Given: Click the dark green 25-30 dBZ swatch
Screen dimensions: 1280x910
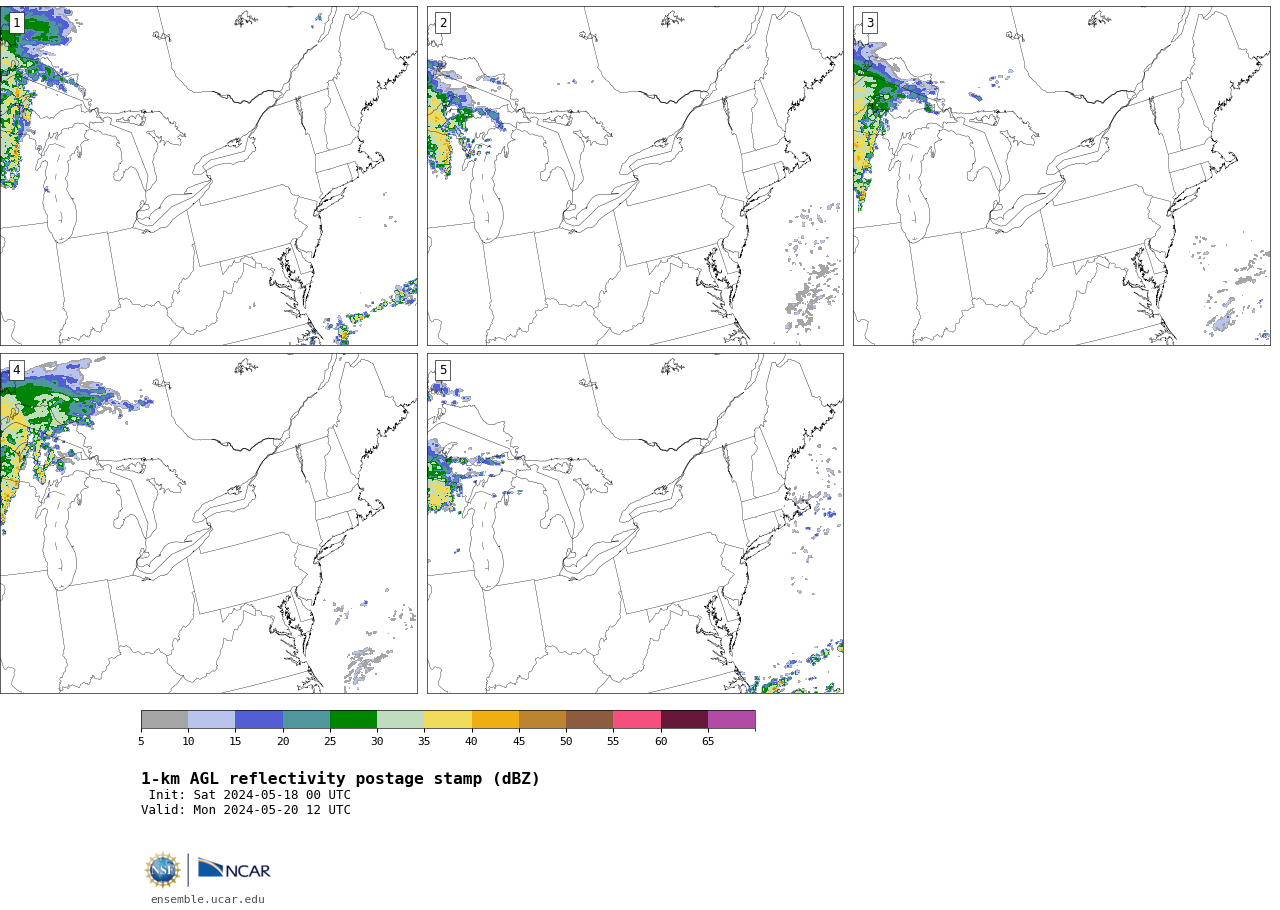Looking at the screenshot, I should point(353,720).
